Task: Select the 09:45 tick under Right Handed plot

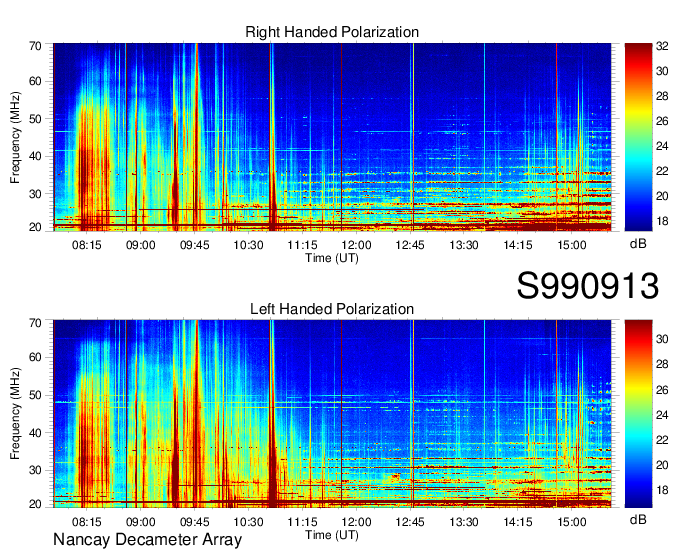Action: click(x=194, y=245)
